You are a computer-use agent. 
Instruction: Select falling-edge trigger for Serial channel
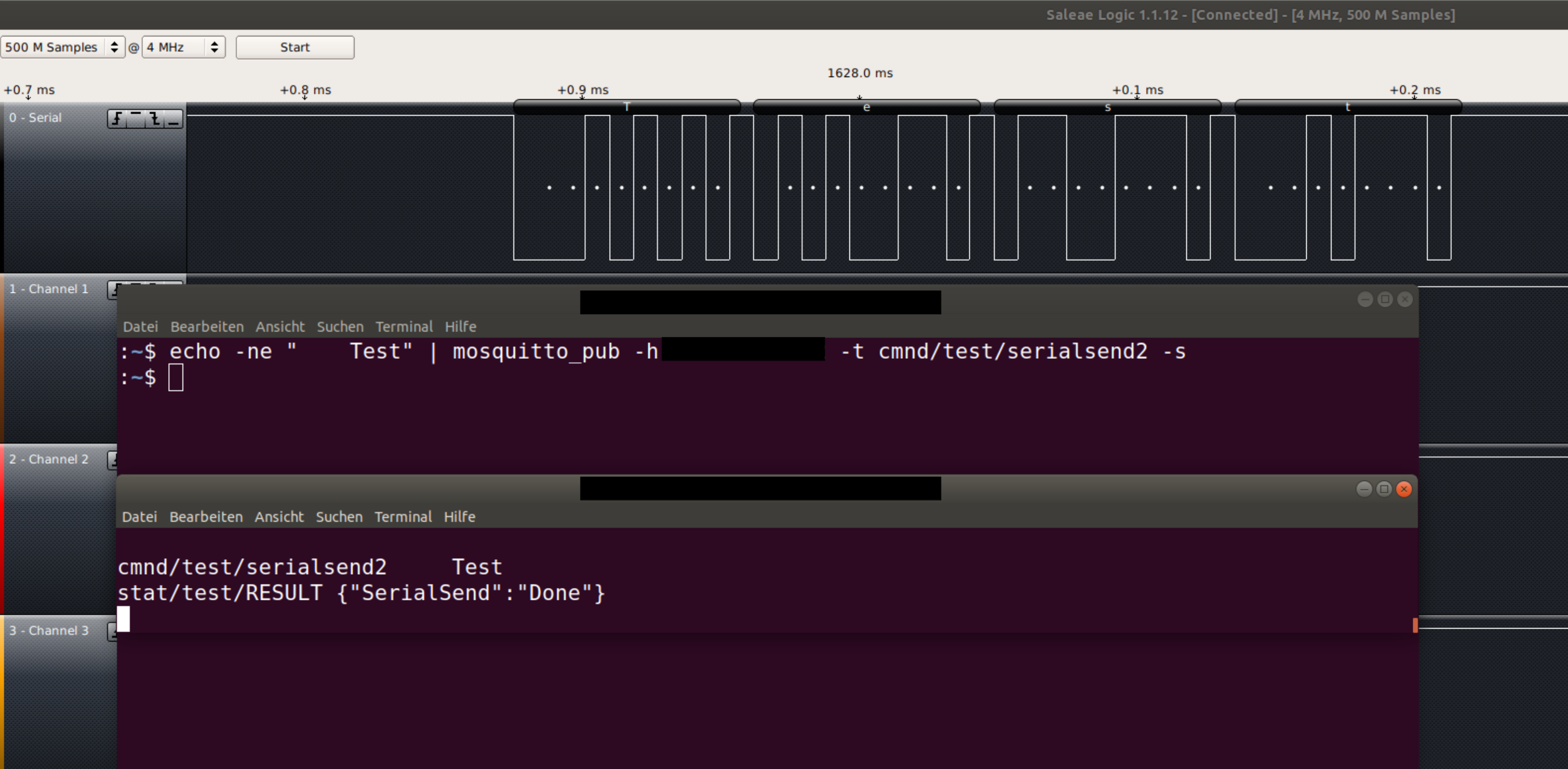click(155, 119)
